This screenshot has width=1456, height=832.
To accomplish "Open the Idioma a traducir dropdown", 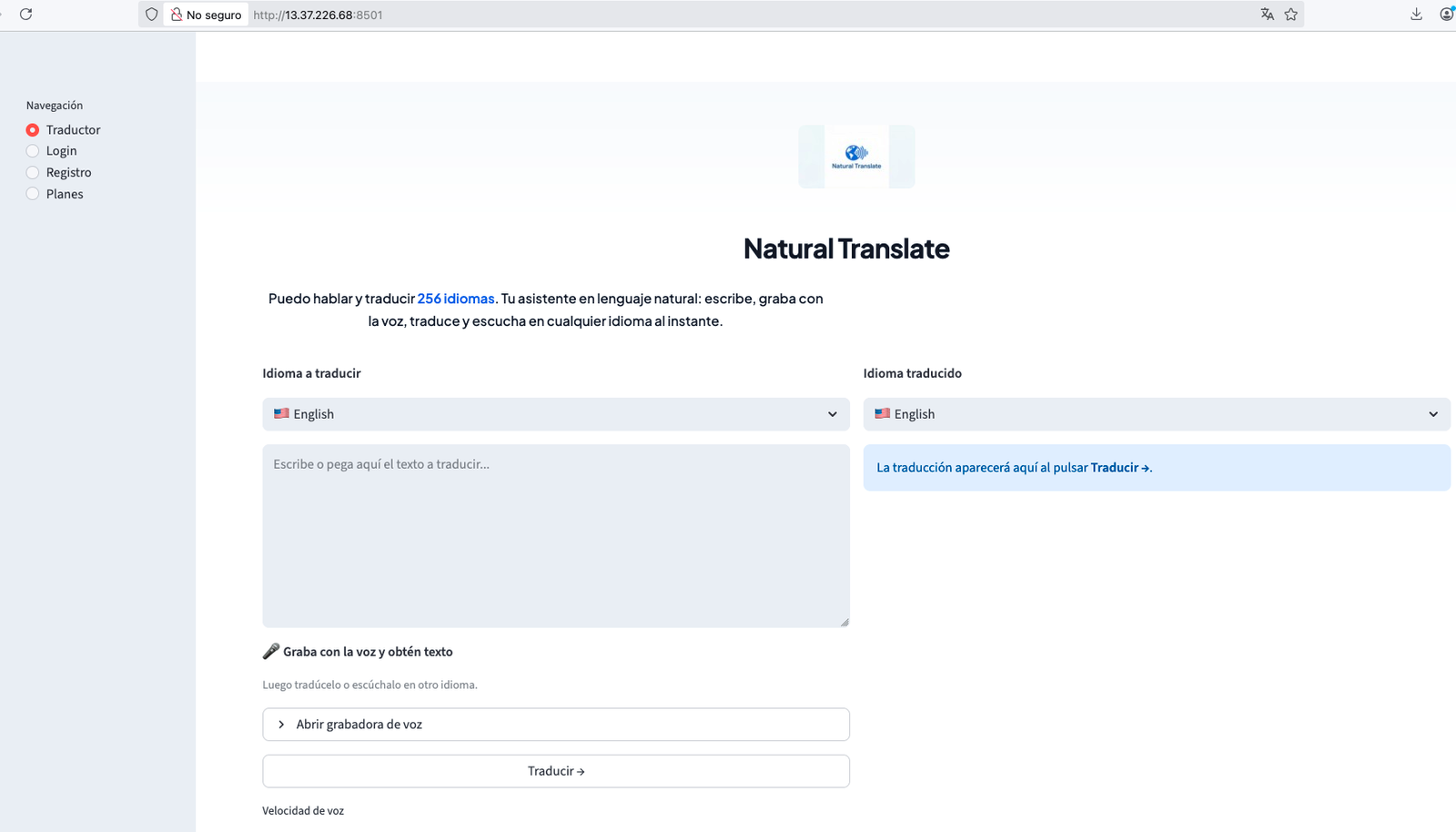I will point(555,414).
